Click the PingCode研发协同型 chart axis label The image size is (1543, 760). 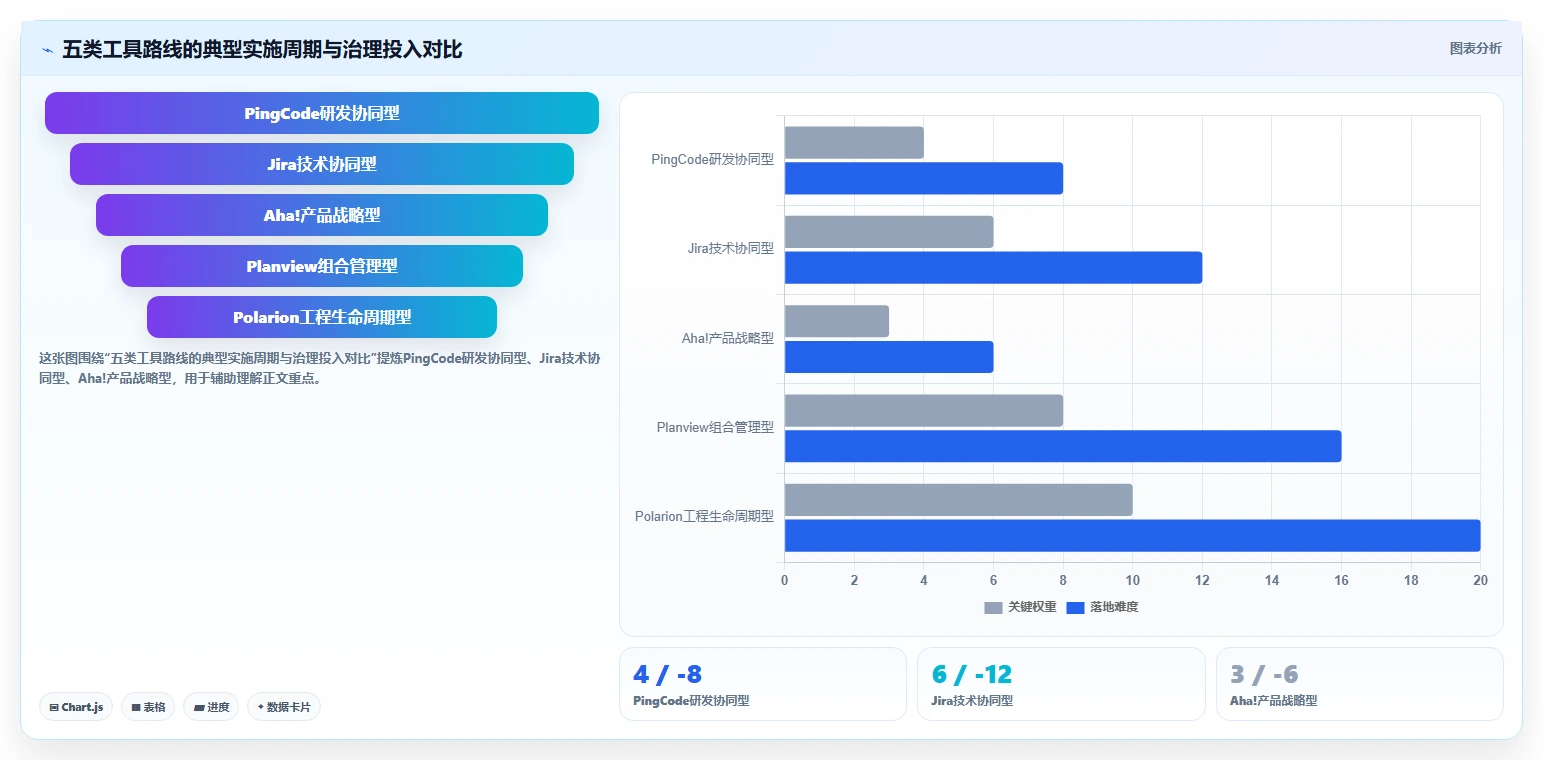[712, 159]
